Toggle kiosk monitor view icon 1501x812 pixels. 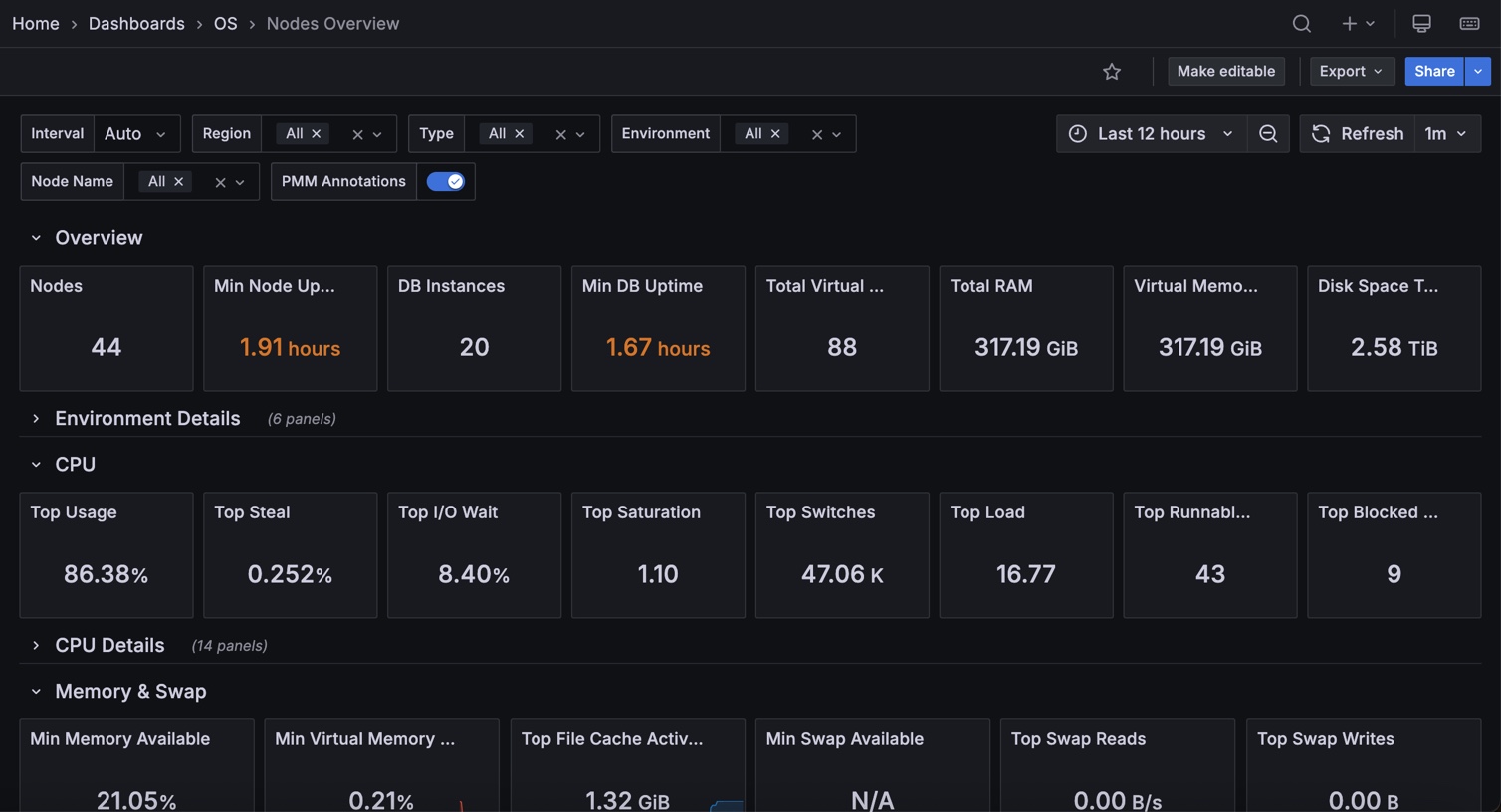click(x=1421, y=23)
